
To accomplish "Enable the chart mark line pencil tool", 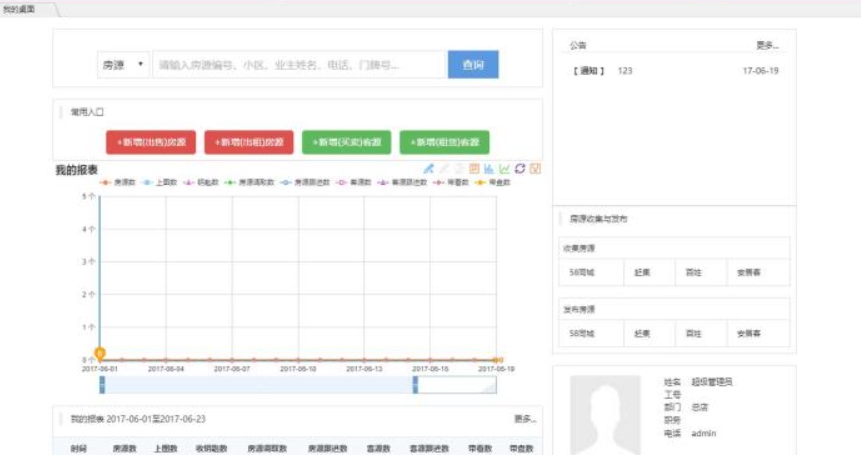I will pyautogui.click(x=429, y=169).
